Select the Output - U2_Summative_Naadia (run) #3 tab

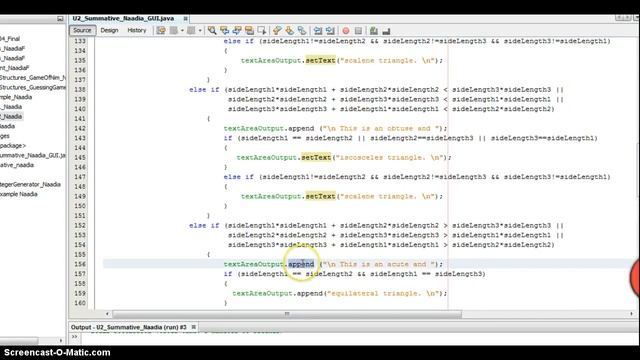[129, 327]
